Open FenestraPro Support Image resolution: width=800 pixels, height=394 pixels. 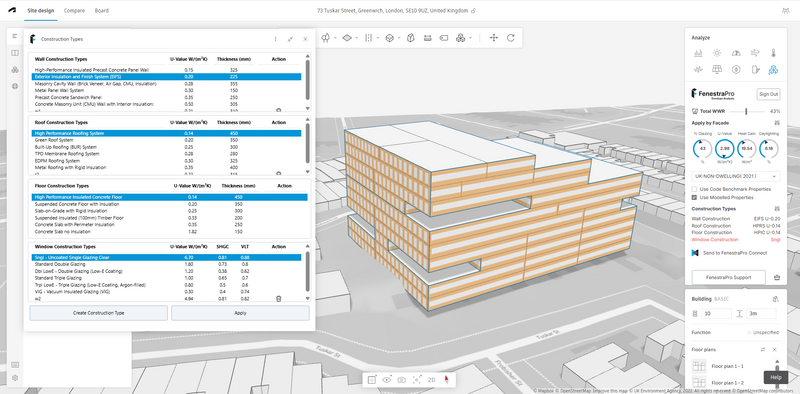coord(729,277)
